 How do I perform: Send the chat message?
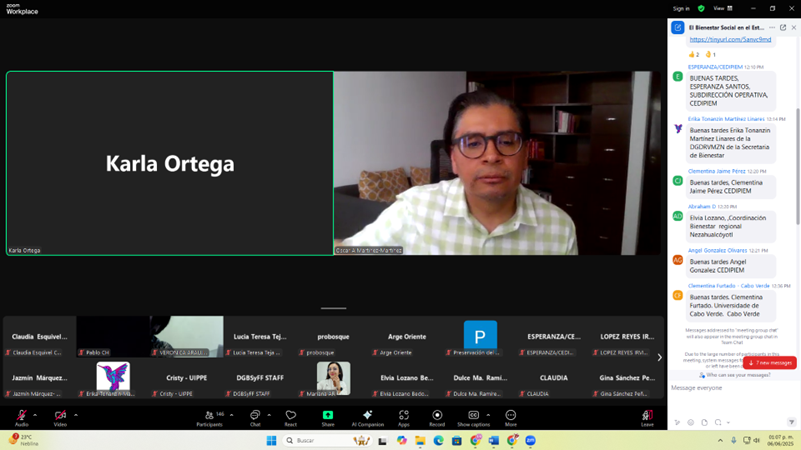click(791, 422)
